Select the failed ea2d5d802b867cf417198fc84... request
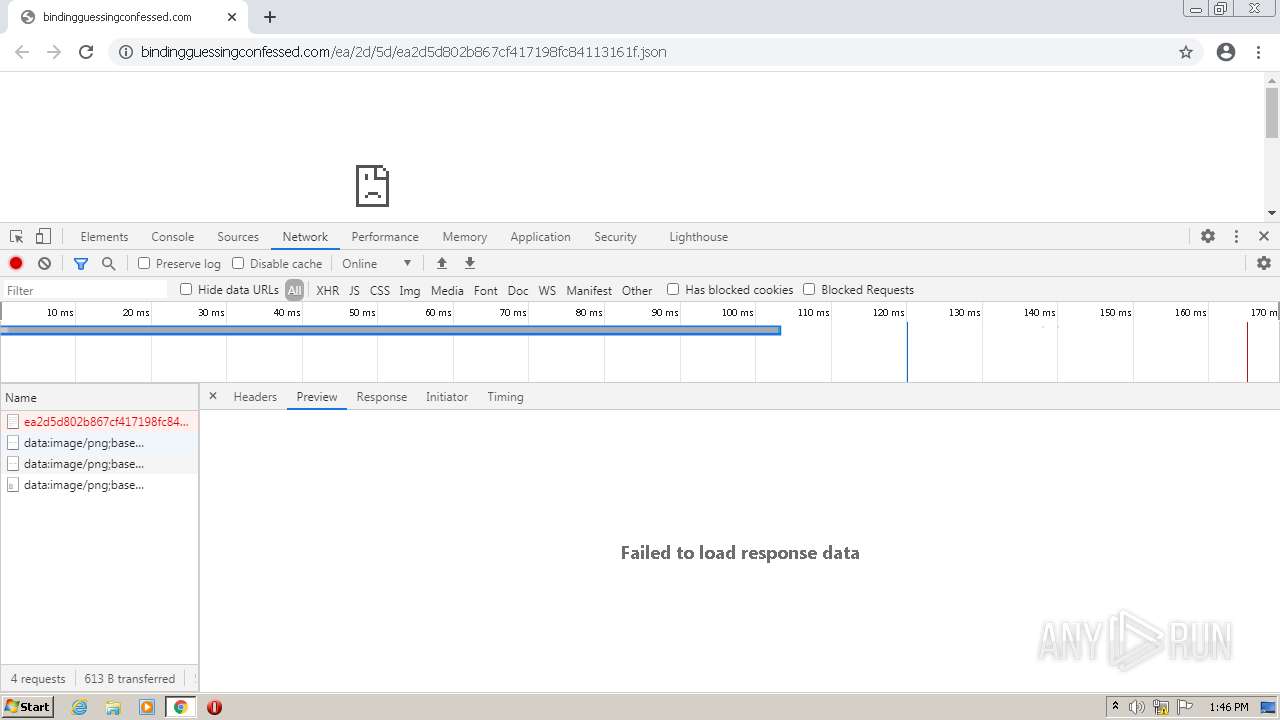The width and height of the screenshot is (1280, 720). click(99, 421)
